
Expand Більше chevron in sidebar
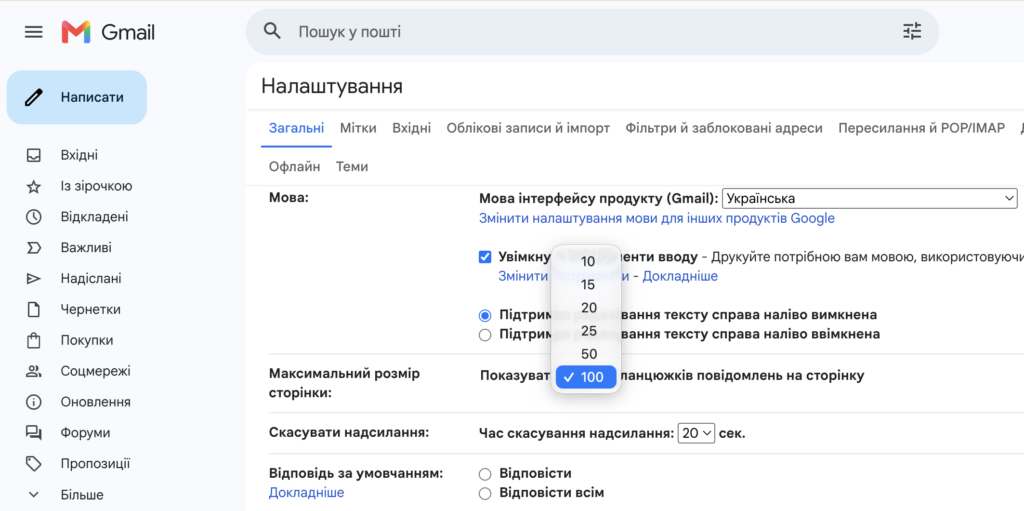[x=33, y=495]
